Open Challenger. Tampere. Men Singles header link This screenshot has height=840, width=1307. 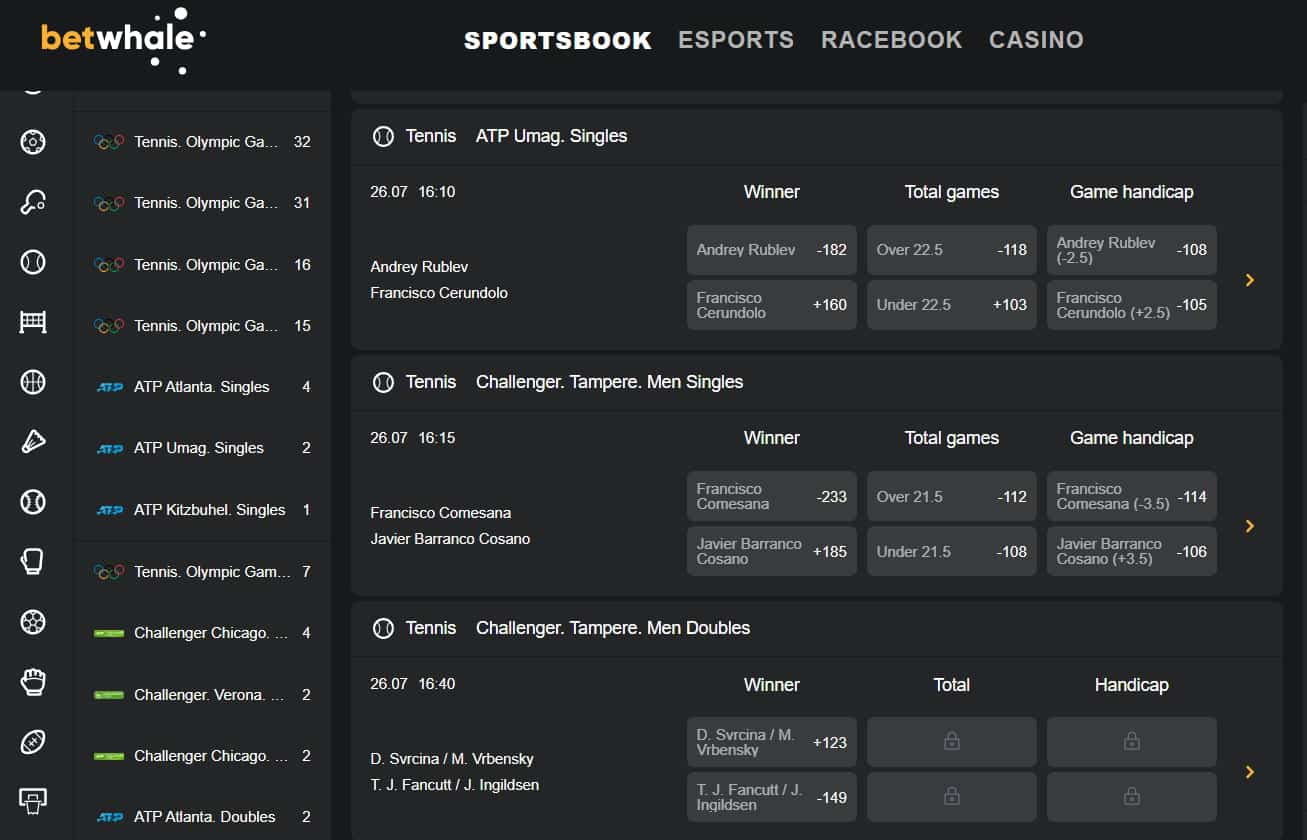pos(609,382)
